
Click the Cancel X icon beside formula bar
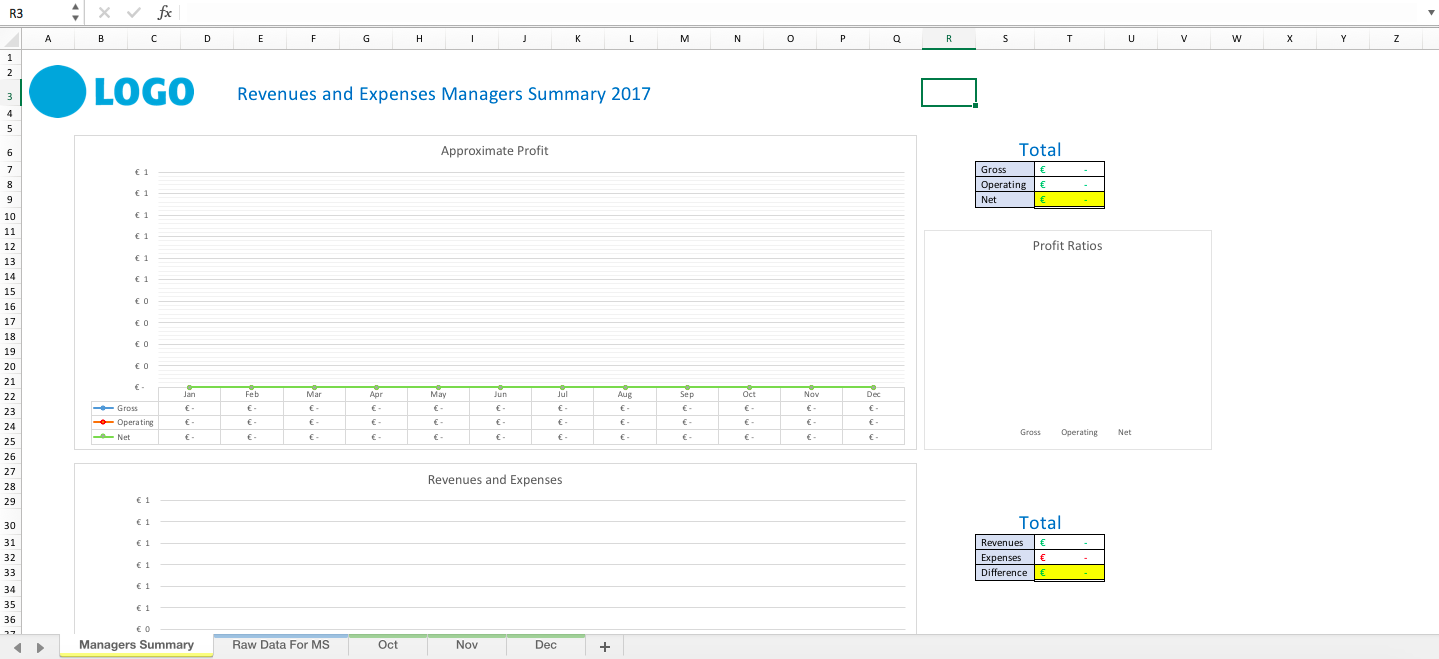click(x=104, y=13)
